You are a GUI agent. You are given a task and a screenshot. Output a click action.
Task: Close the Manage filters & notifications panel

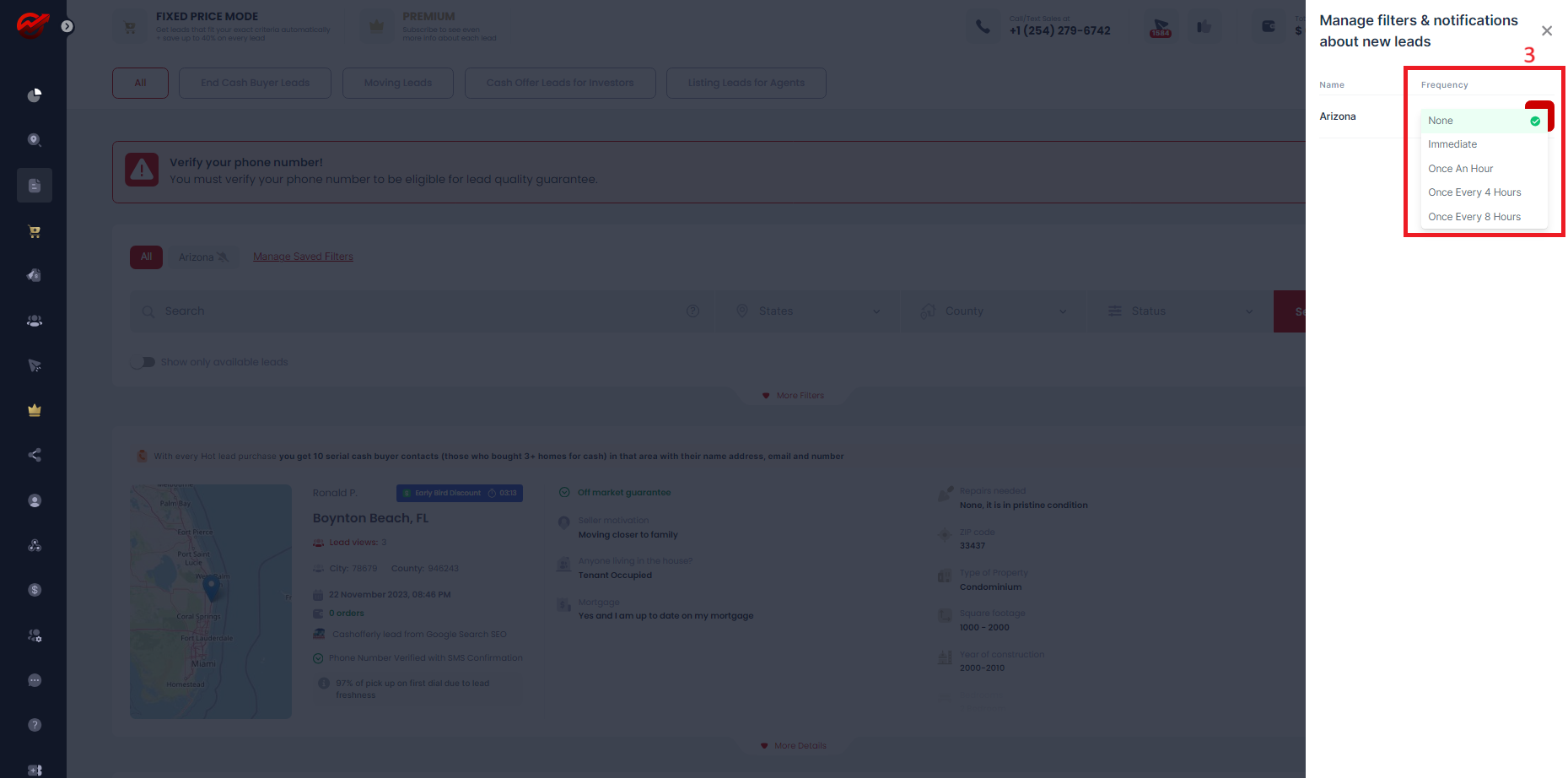tap(1546, 31)
